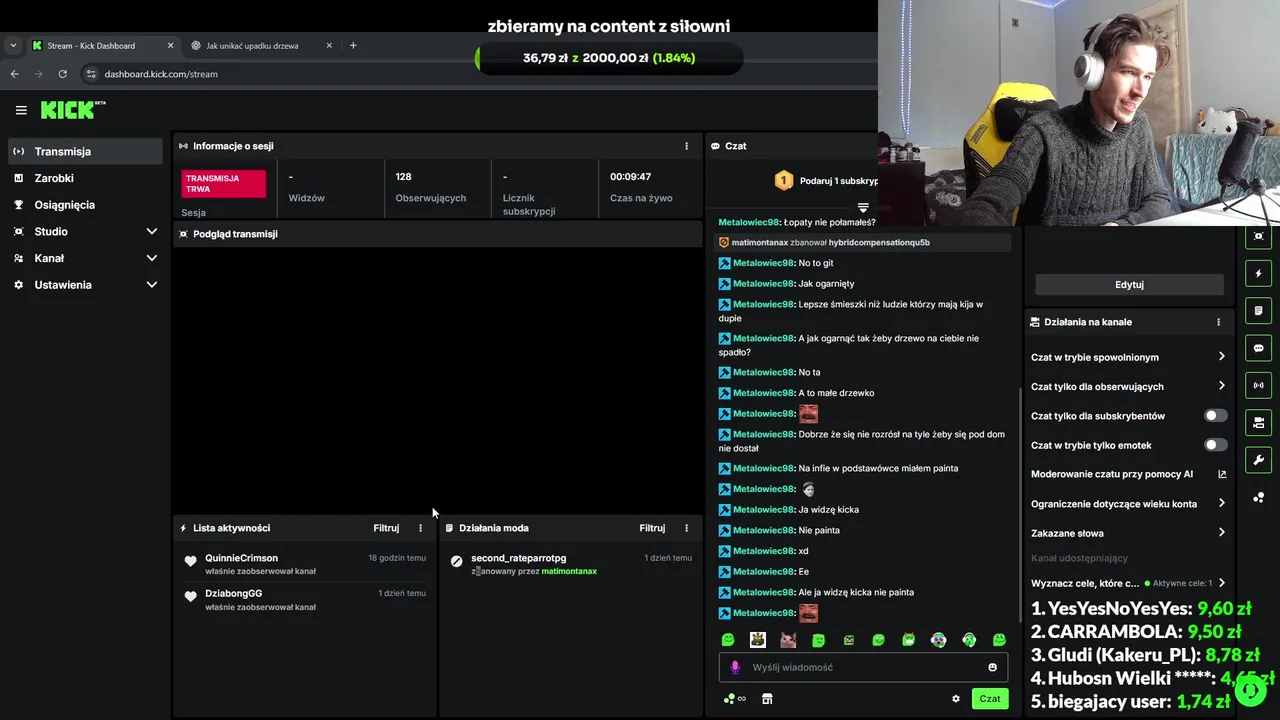Click the Podaruj 1 subskrypcję banner

pos(826,181)
